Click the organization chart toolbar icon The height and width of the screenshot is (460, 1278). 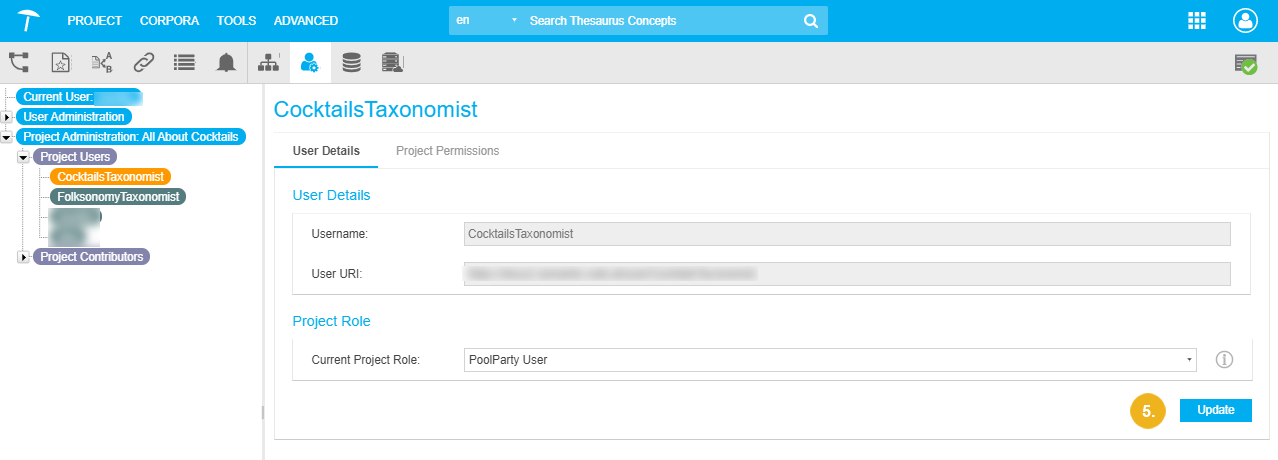click(268, 63)
